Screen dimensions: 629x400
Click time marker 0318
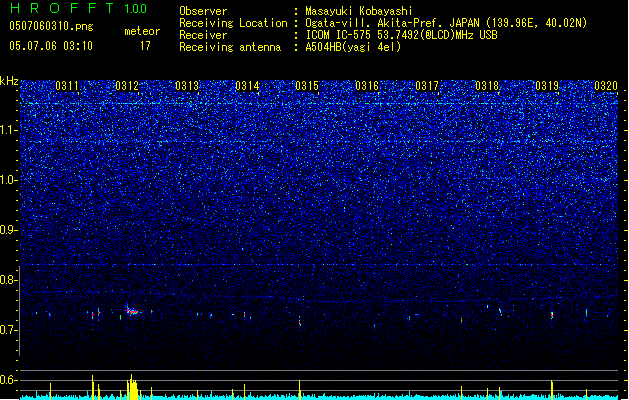coord(487,86)
